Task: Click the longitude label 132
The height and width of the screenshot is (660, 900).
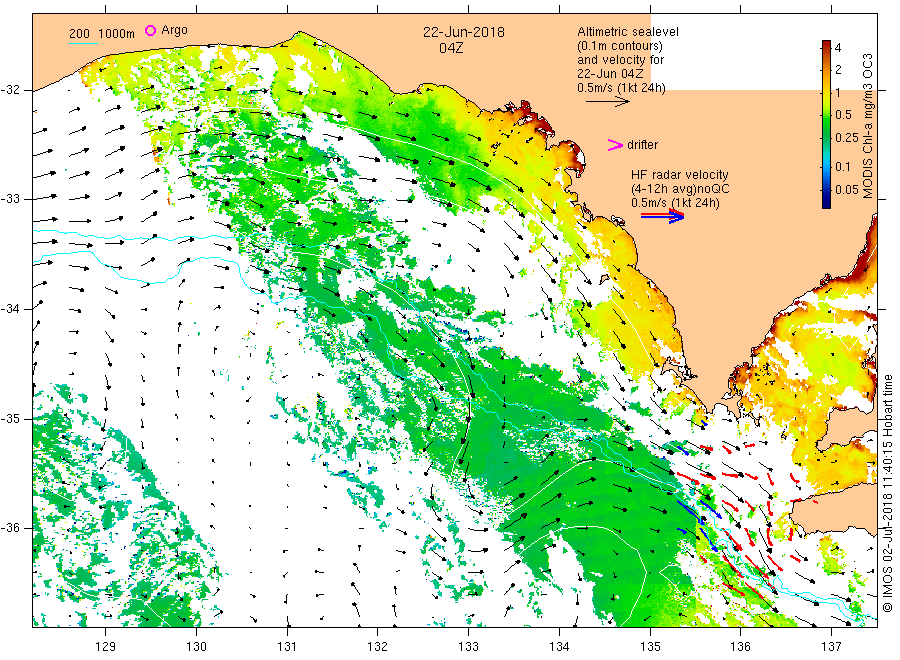Action: [x=378, y=646]
